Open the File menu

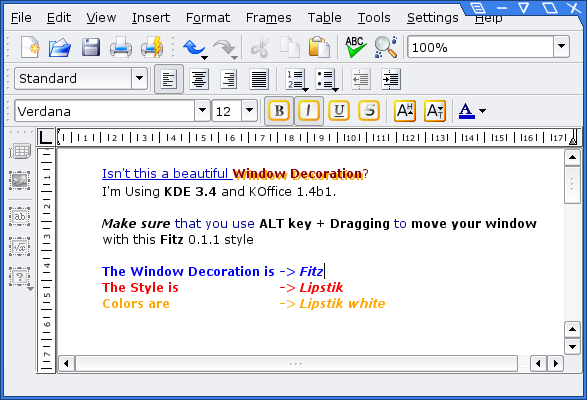[x=21, y=18]
